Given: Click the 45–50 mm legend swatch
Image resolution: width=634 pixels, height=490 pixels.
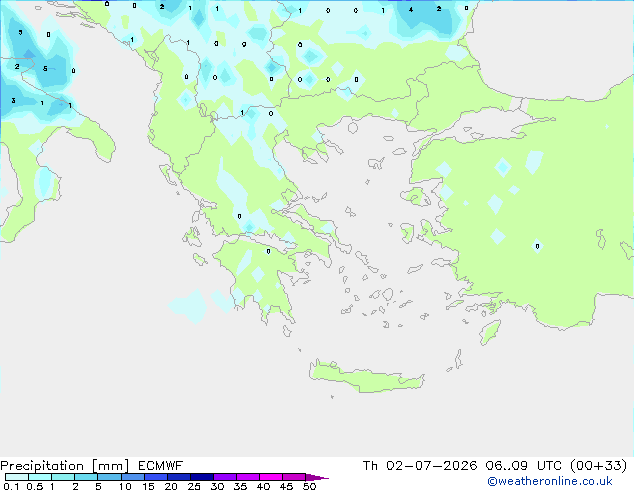Looking at the screenshot, I should [294, 477].
